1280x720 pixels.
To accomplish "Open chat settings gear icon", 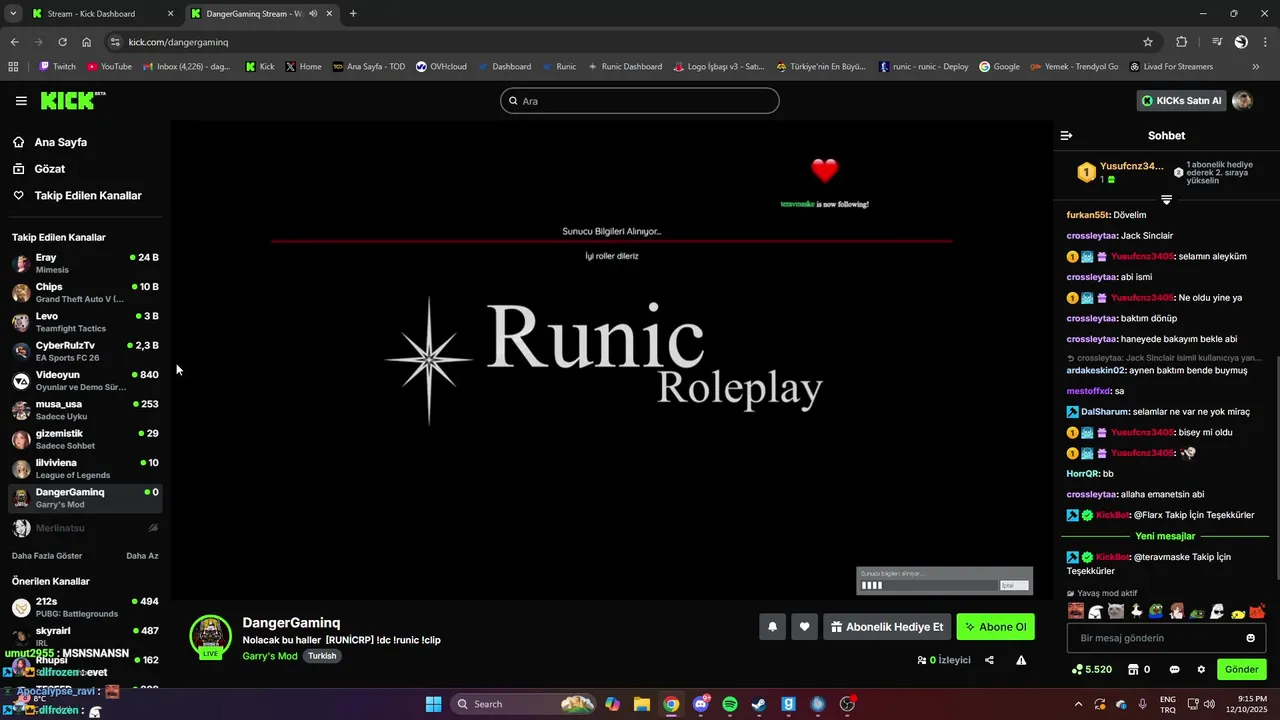I will pyautogui.click(x=1201, y=670).
